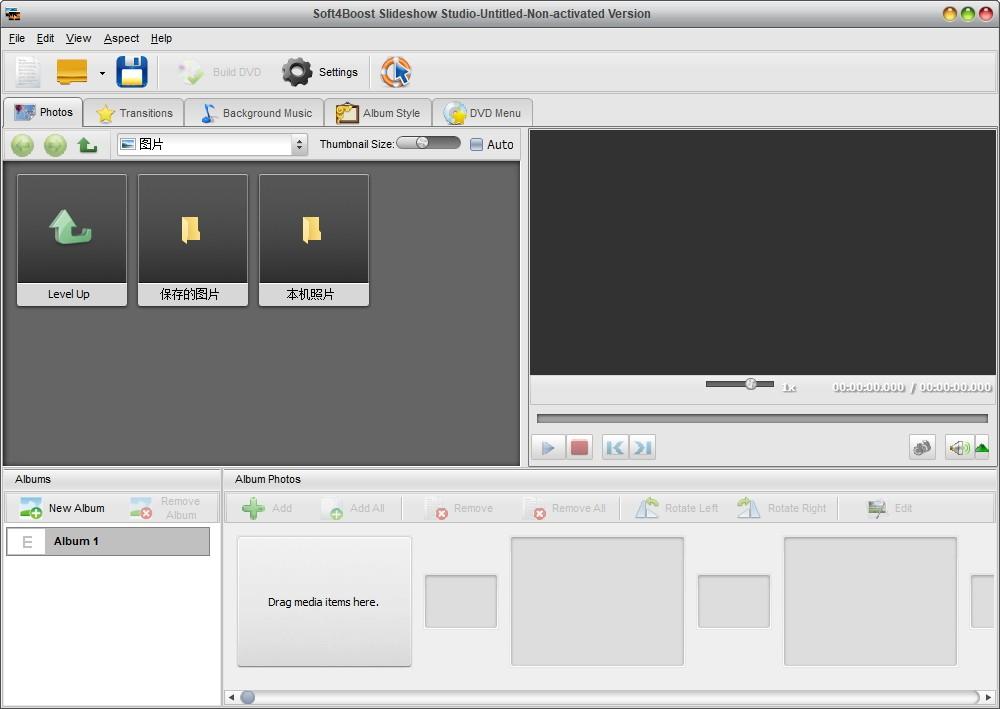Click the Play button in preview

click(x=548, y=448)
